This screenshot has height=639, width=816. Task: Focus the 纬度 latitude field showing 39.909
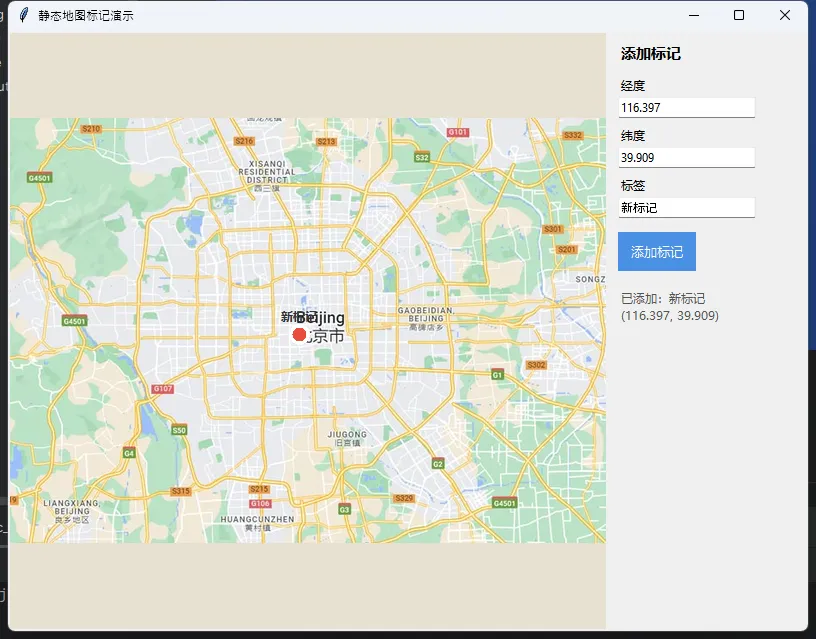pos(686,157)
